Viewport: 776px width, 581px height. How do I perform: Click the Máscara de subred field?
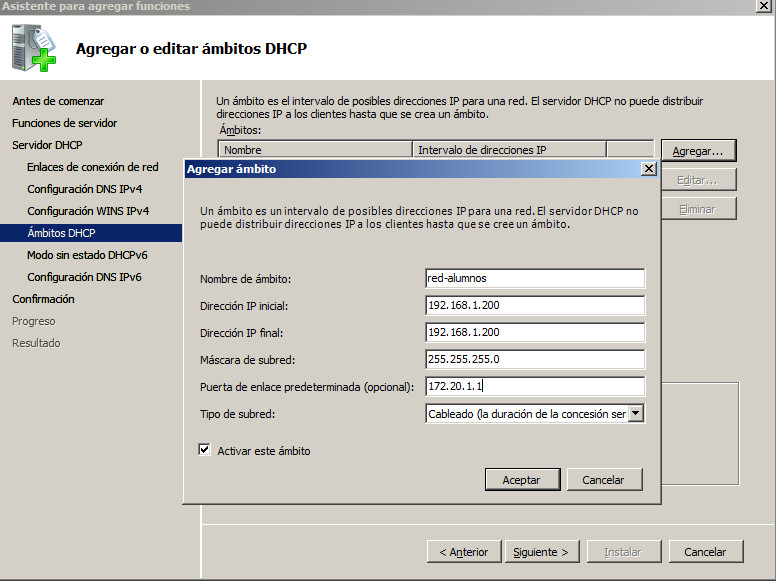point(534,359)
